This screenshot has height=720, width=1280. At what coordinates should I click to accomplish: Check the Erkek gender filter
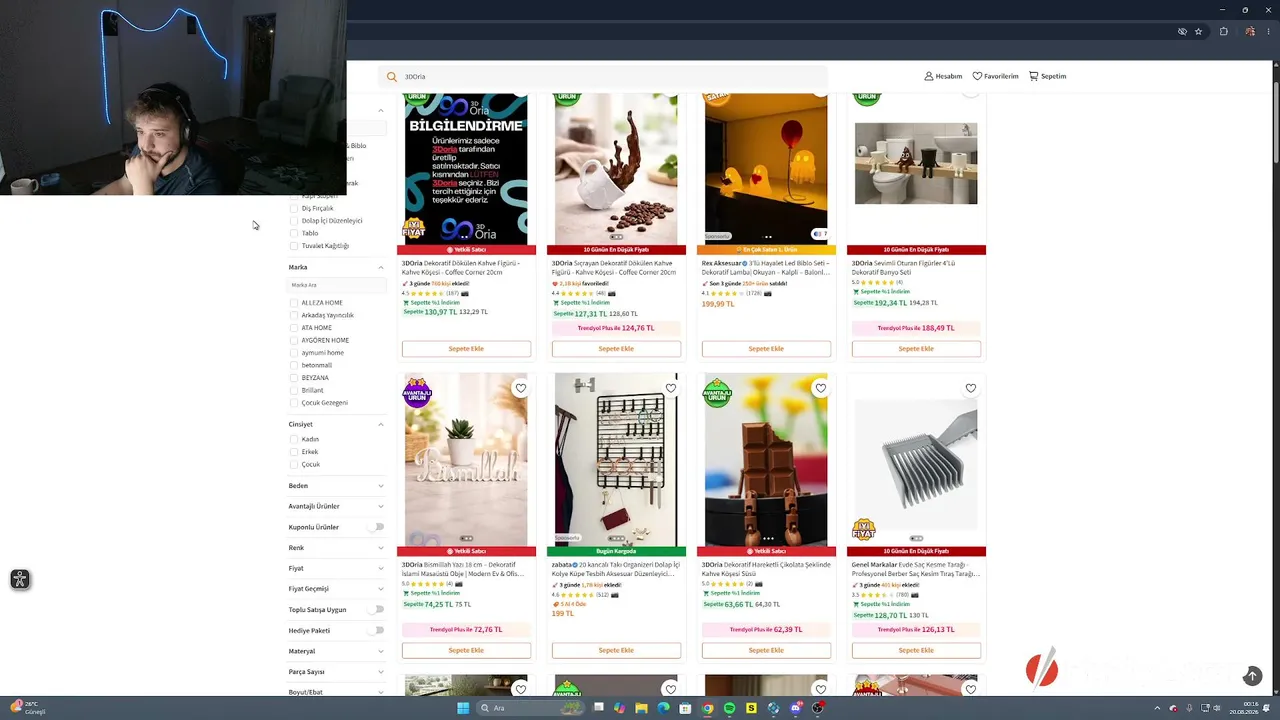pyautogui.click(x=294, y=452)
